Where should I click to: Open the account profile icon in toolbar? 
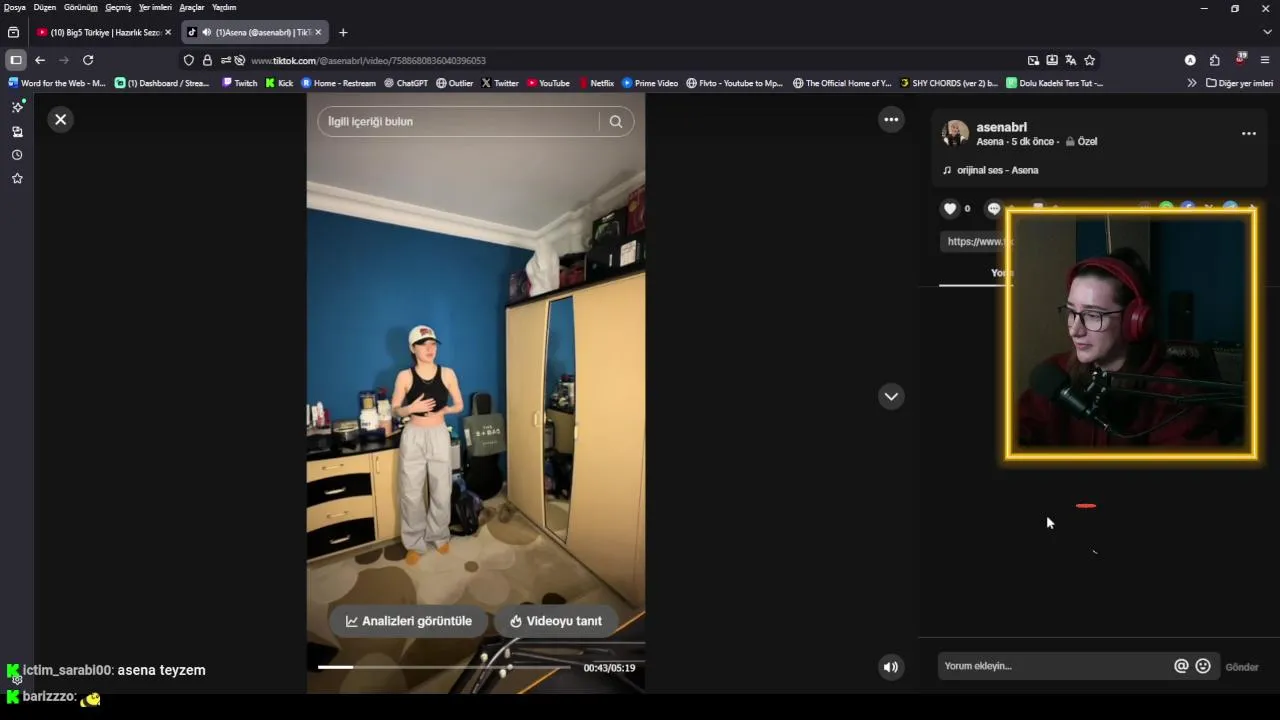(x=1190, y=60)
